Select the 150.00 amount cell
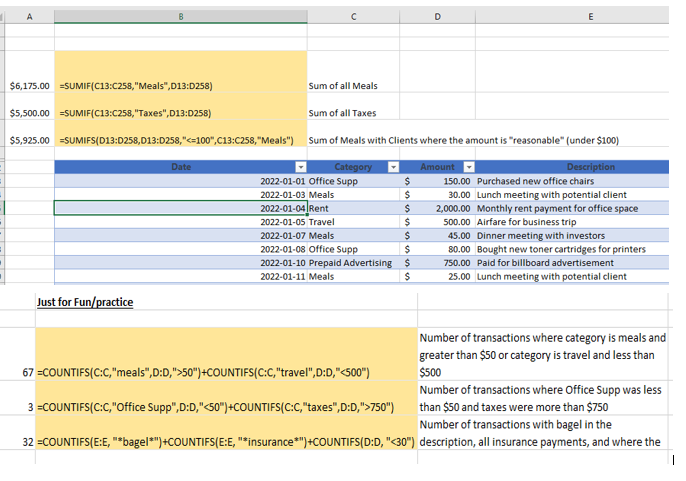Screen dimensions: 686x481 438,181
